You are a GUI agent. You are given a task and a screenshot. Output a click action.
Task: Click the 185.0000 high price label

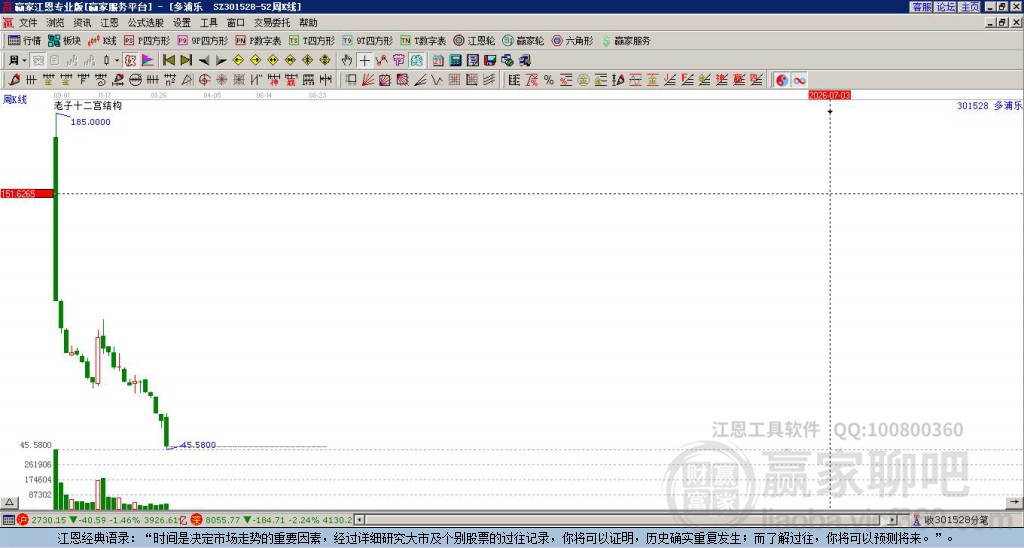[90, 122]
